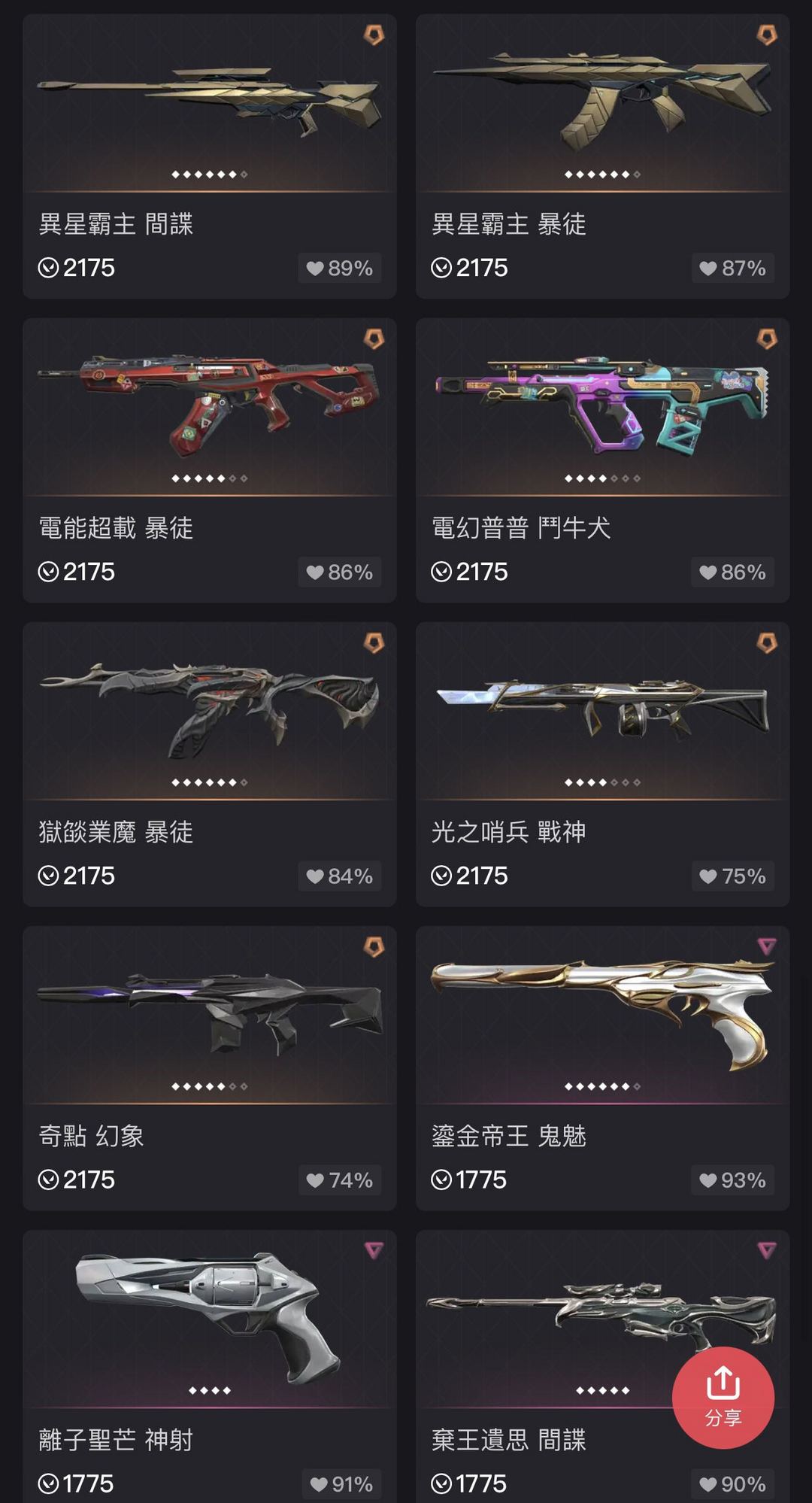Click the orange tier icon on 異星霸主 間諜
Image resolution: width=812 pixels, height=1503 pixels.
[x=374, y=35]
